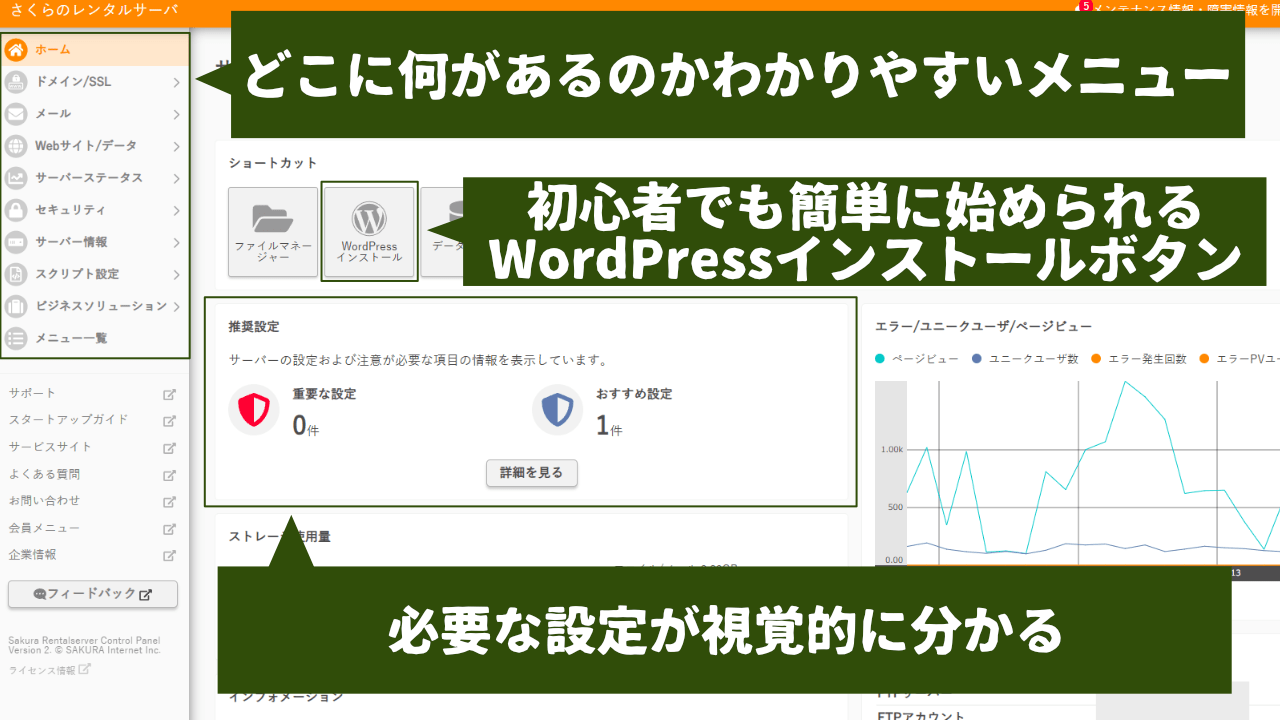Click external link icon beside よくある質問

tap(170, 475)
